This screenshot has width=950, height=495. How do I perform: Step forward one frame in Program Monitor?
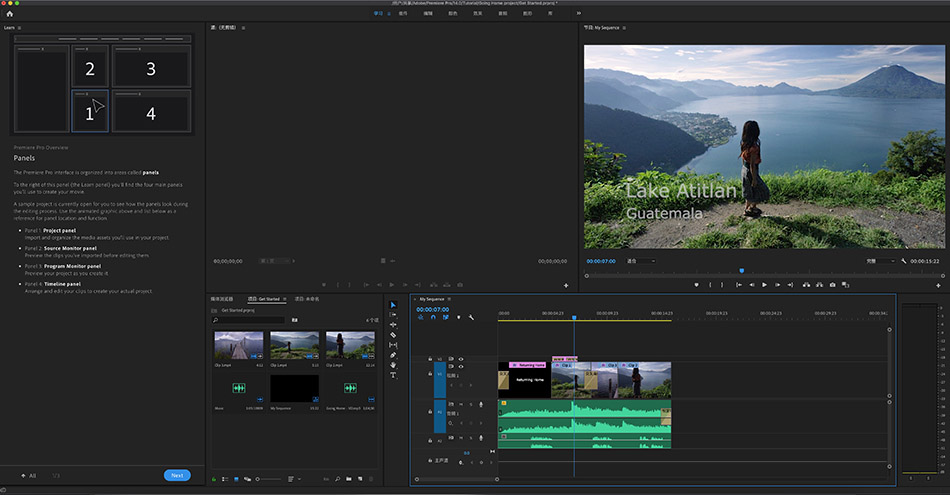pos(777,285)
